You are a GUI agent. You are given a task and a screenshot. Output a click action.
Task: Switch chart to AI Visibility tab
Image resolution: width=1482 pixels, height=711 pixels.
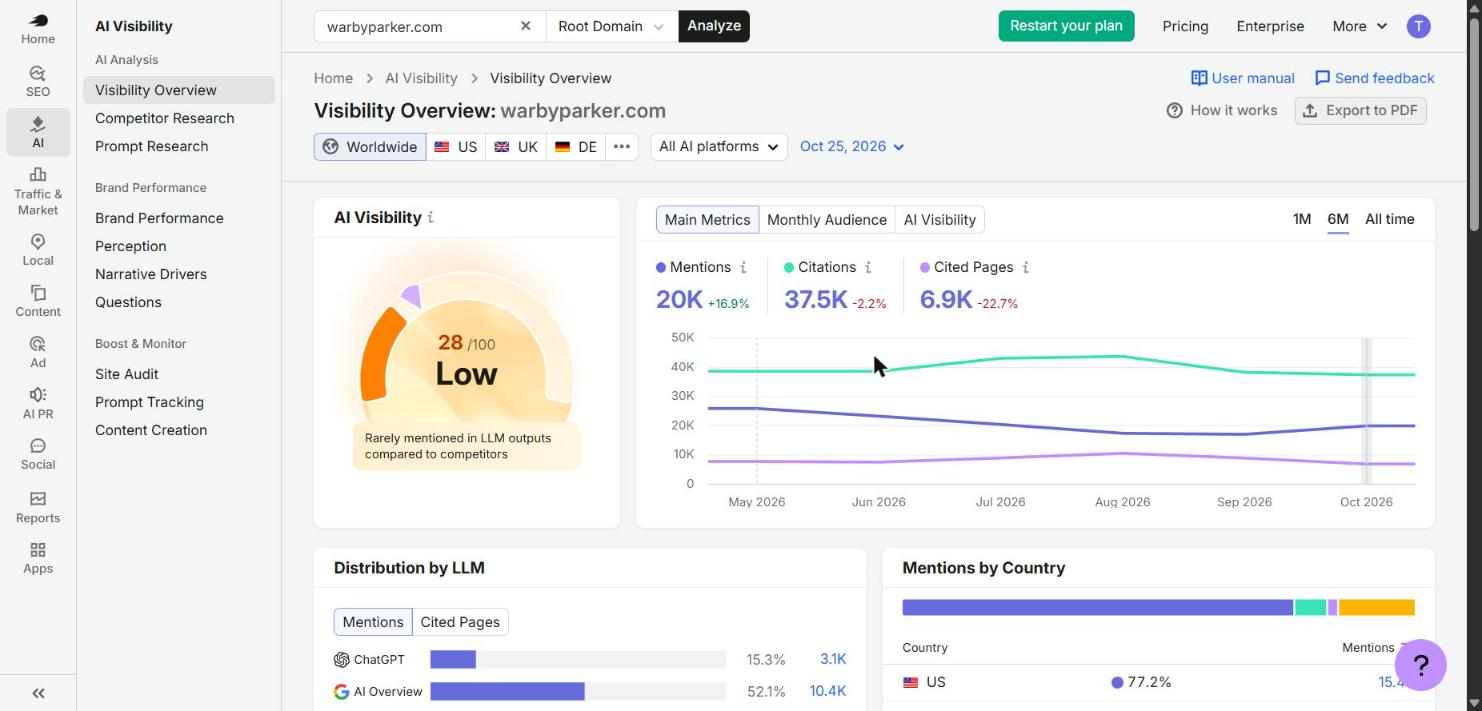tap(940, 220)
